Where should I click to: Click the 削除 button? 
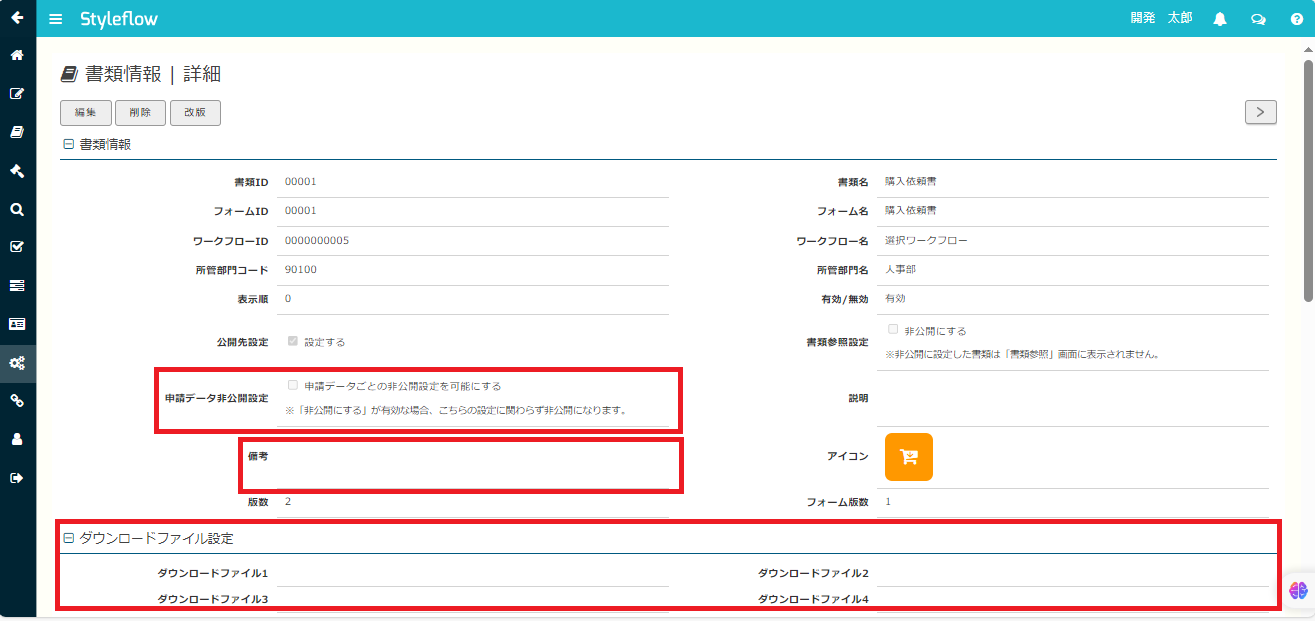pyautogui.click(x=141, y=113)
